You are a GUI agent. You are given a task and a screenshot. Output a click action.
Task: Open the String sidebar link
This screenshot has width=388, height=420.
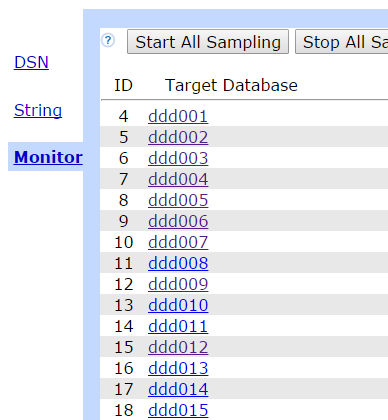38,110
